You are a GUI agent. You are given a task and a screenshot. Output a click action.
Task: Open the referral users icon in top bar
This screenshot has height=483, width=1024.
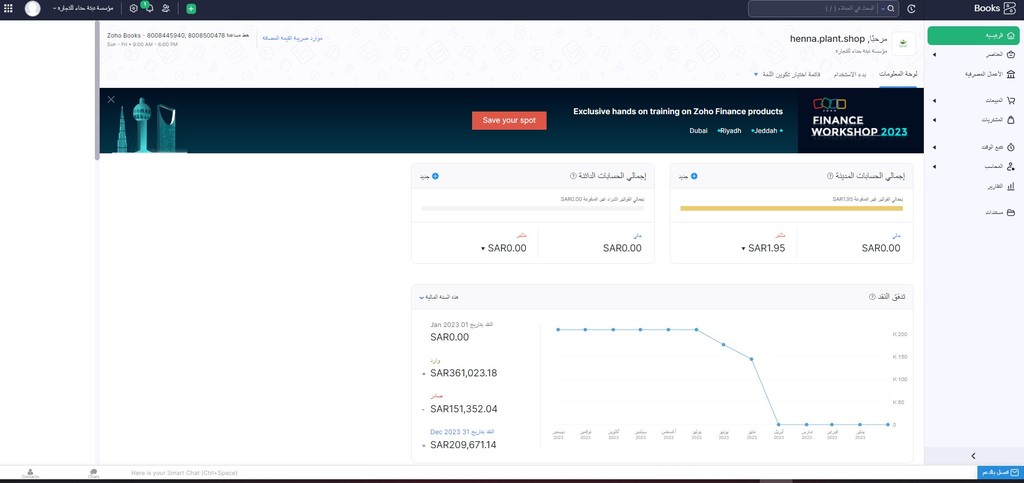(166, 8)
